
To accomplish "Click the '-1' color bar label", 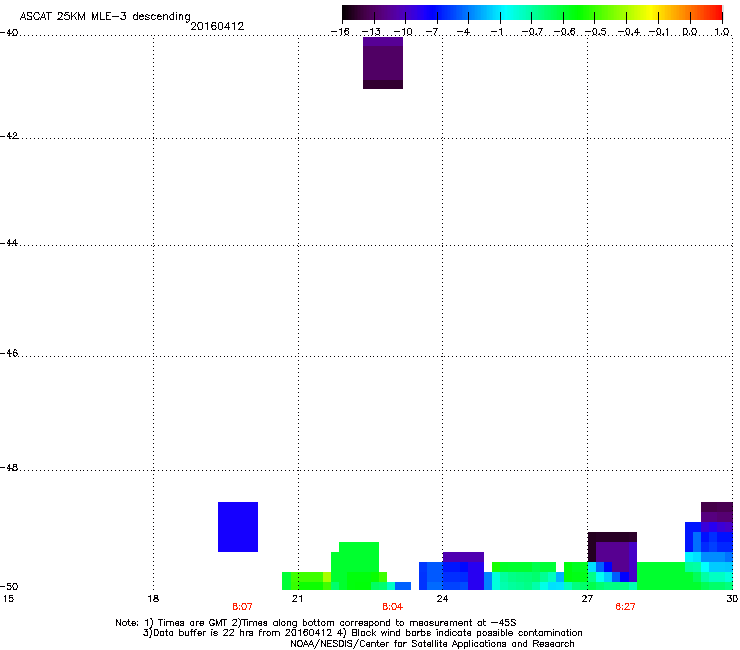I will [x=497, y=32].
